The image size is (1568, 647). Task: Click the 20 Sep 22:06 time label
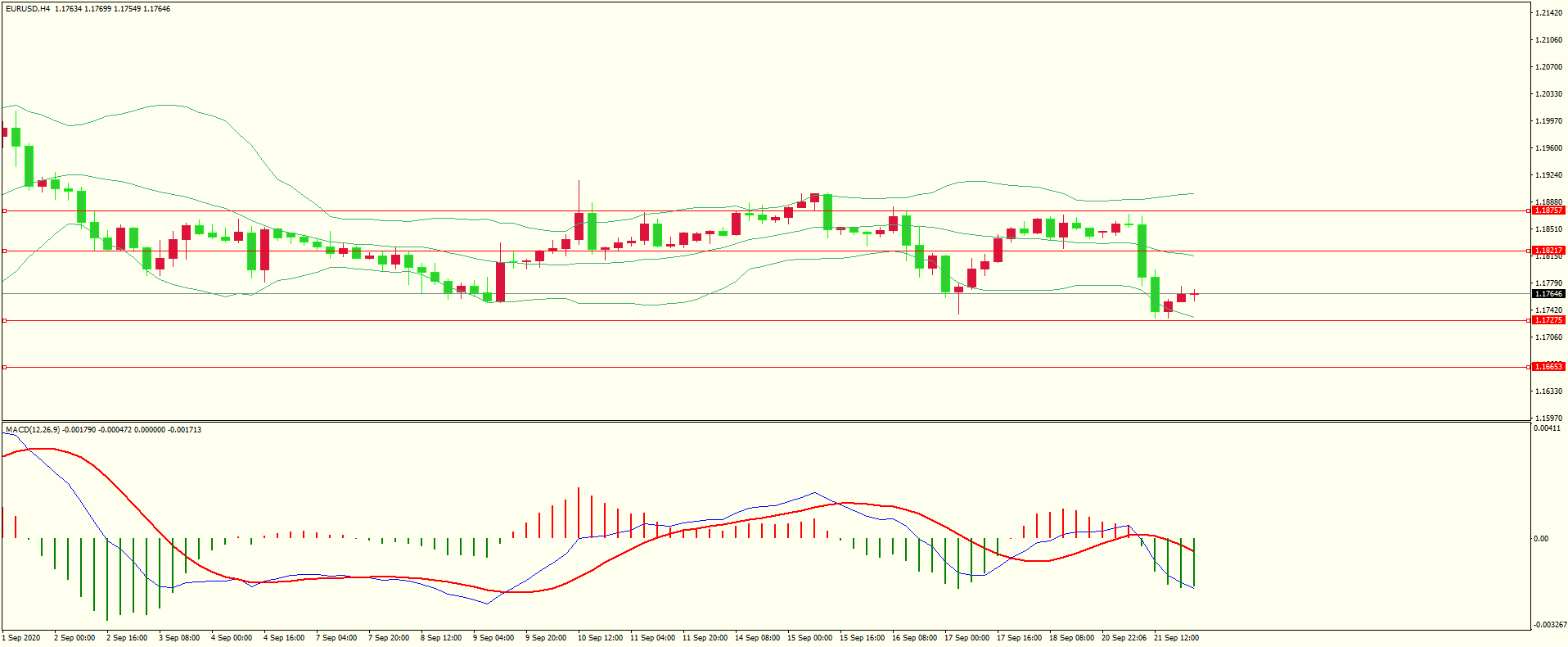pyautogui.click(x=1124, y=638)
